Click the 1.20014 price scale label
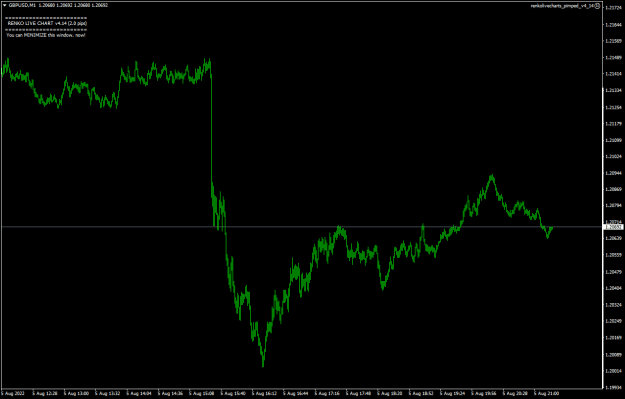The image size is (625, 399). [613, 371]
